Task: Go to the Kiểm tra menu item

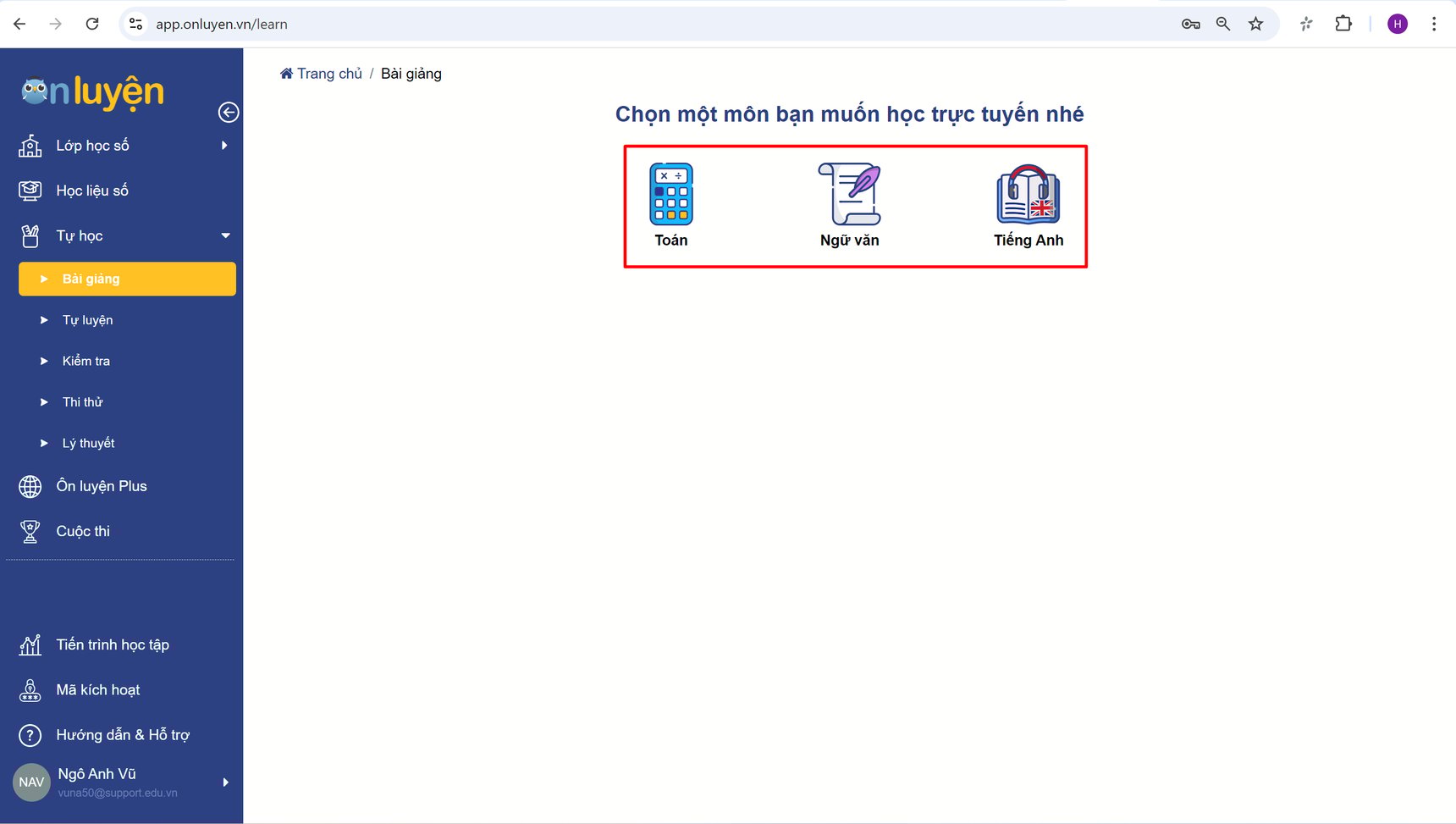Action: 86,361
